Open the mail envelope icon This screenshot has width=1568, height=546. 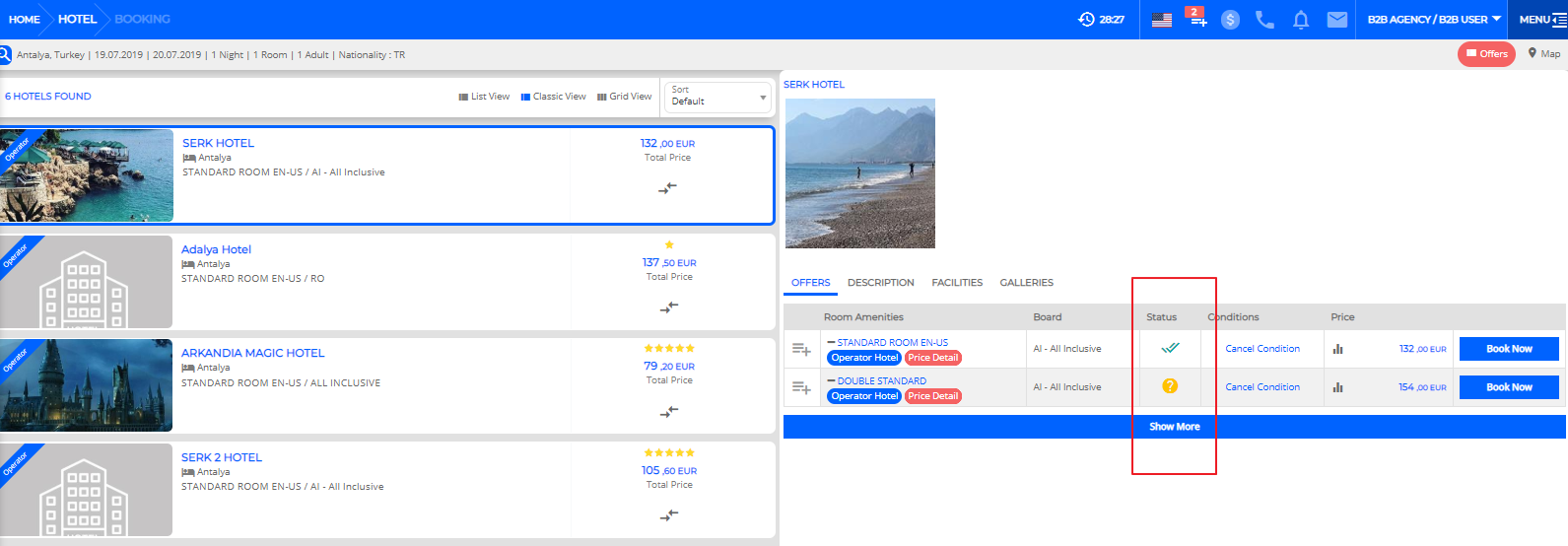coord(1336,20)
